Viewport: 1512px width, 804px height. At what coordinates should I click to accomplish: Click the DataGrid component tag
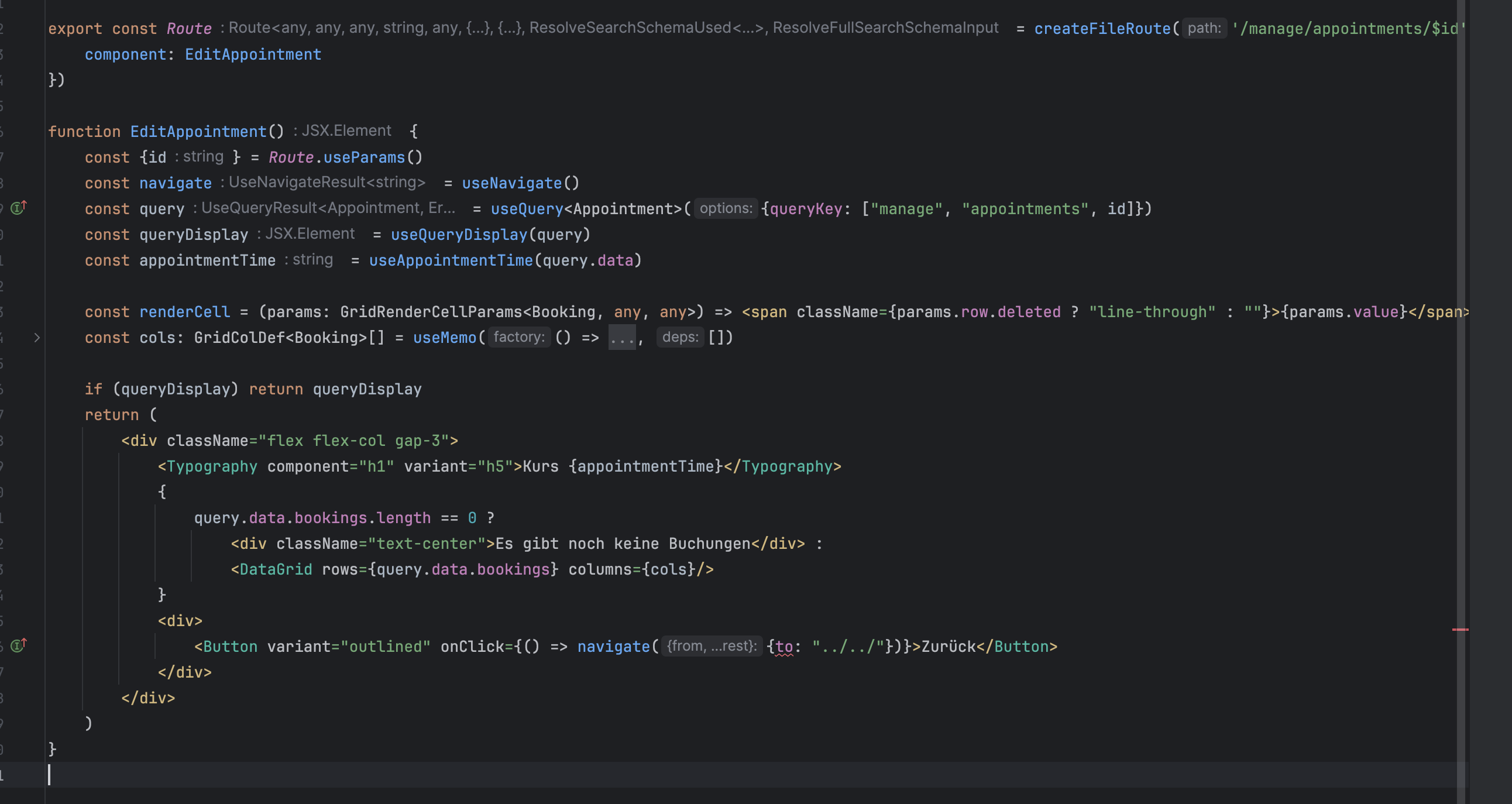point(271,570)
